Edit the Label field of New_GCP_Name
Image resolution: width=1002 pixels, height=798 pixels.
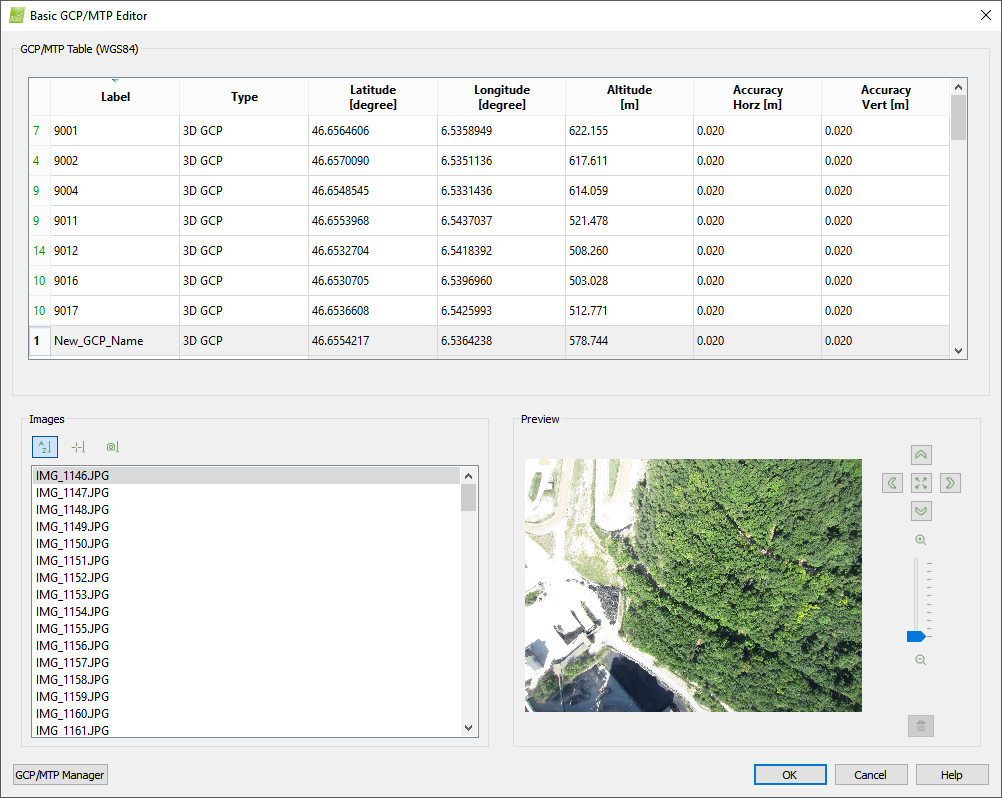click(x=114, y=341)
